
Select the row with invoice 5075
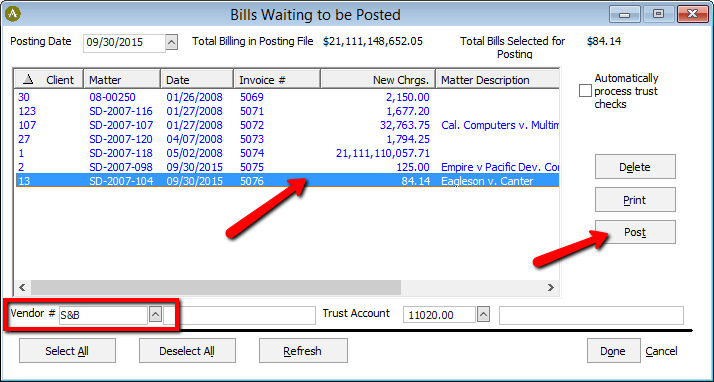point(287,167)
